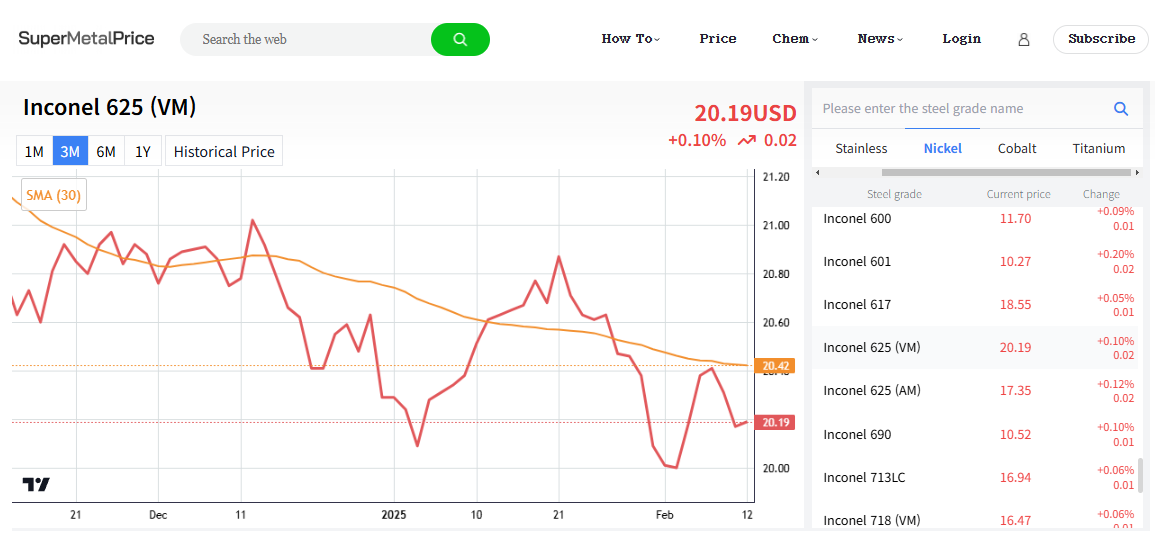Screen dimensions: 1155x538
Task: Select Inconel 625 (VM) list row
Action: 975,347
